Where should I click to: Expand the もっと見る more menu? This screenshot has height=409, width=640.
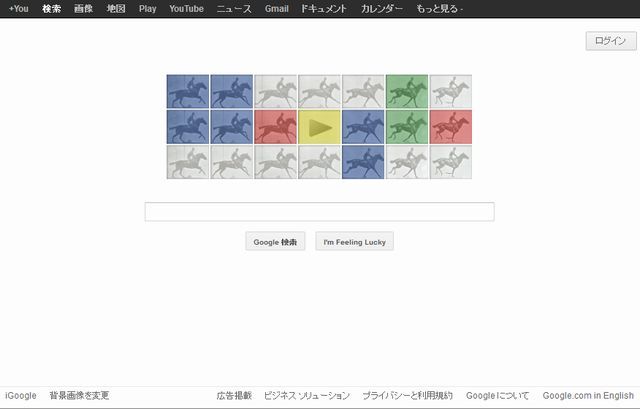point(439,9)
